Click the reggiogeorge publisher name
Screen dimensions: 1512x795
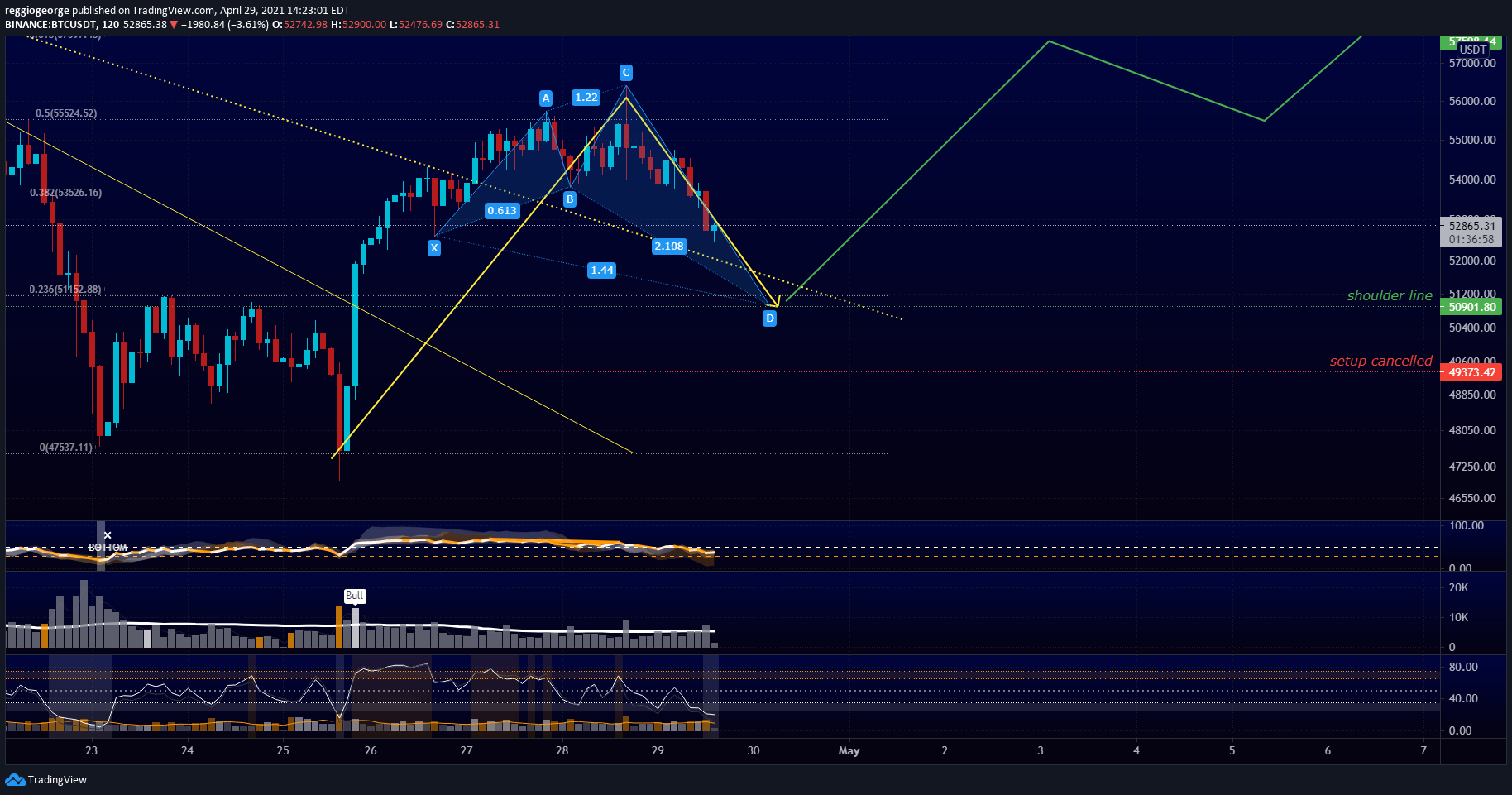37,11
